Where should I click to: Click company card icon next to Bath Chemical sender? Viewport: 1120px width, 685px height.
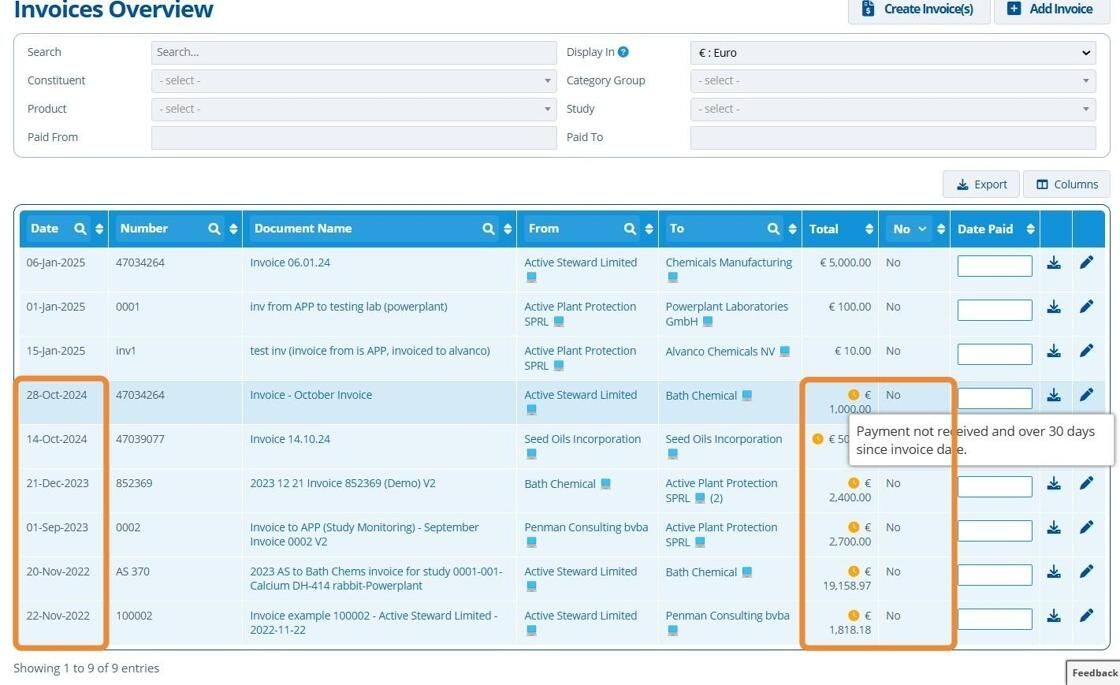coord(606,484)
